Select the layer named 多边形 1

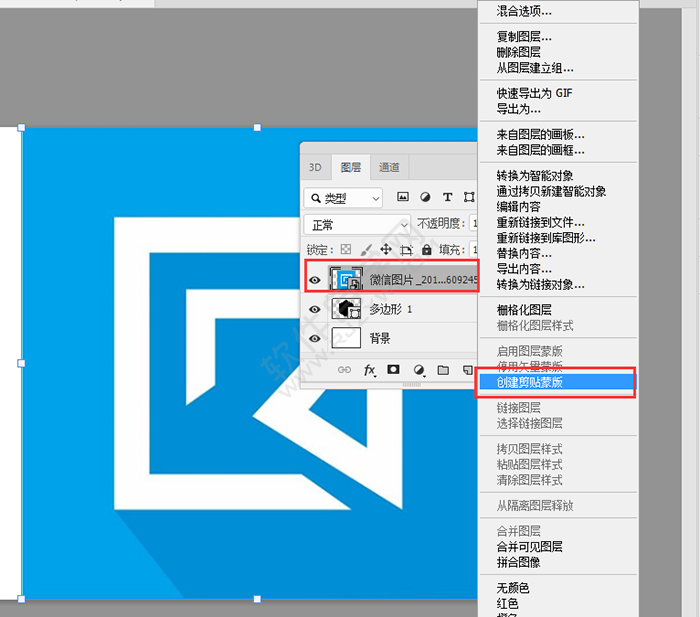coord(391,309)
